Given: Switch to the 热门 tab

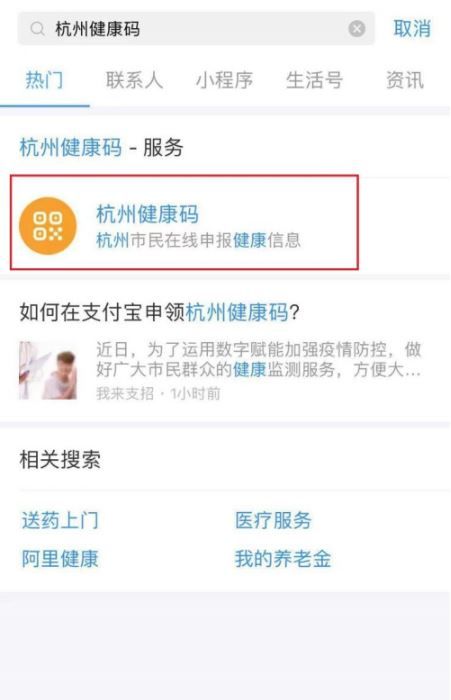Looking at the screenshot, I should (x=44, y=80).
